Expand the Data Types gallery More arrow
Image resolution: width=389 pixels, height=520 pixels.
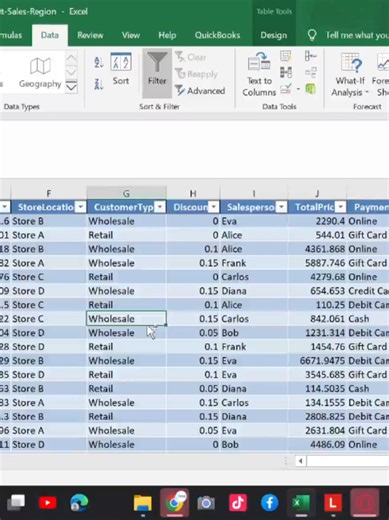point(71,87)
